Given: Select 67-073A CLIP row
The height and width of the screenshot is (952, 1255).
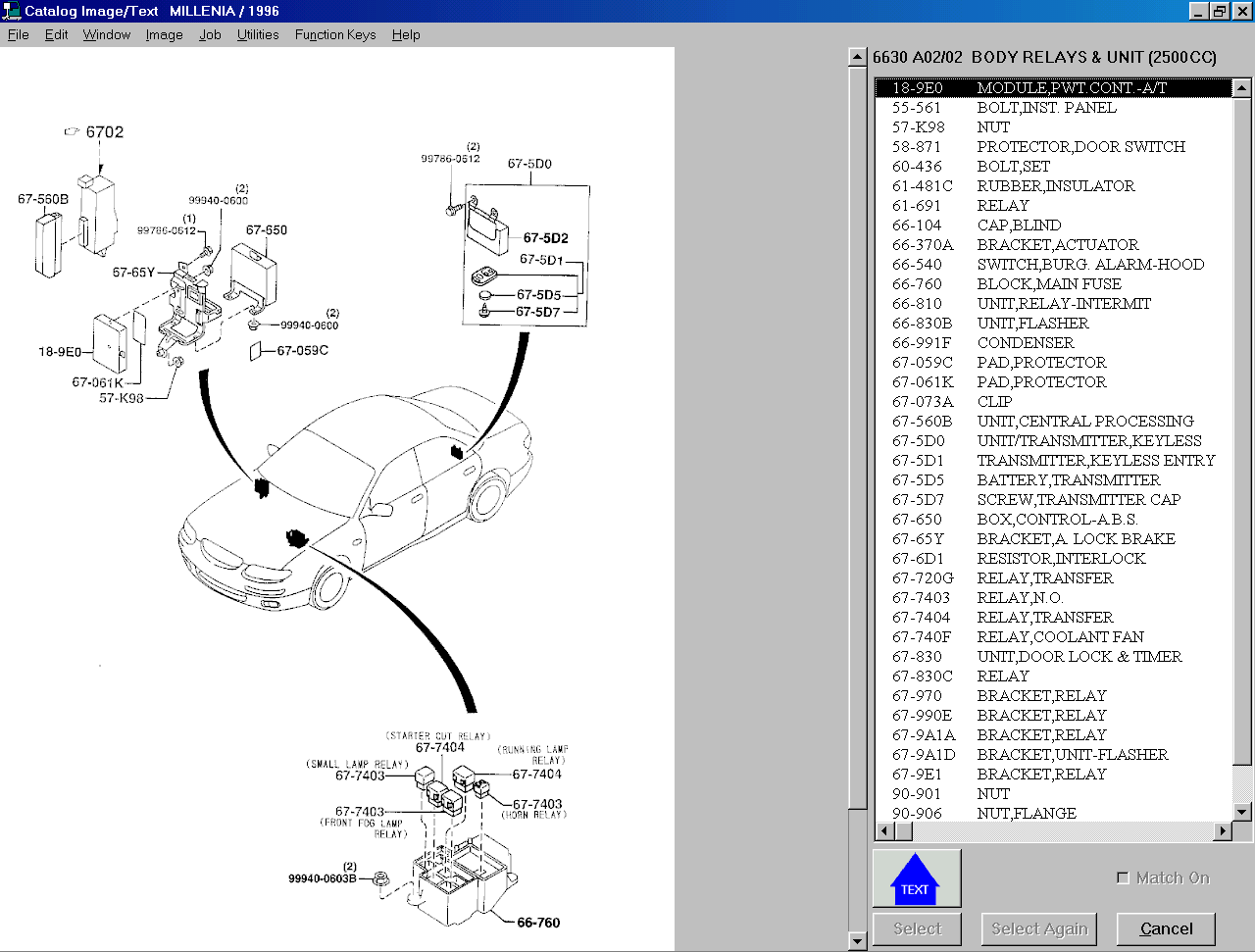Looking at the screenshot, I should click(x=1053, y=401).
